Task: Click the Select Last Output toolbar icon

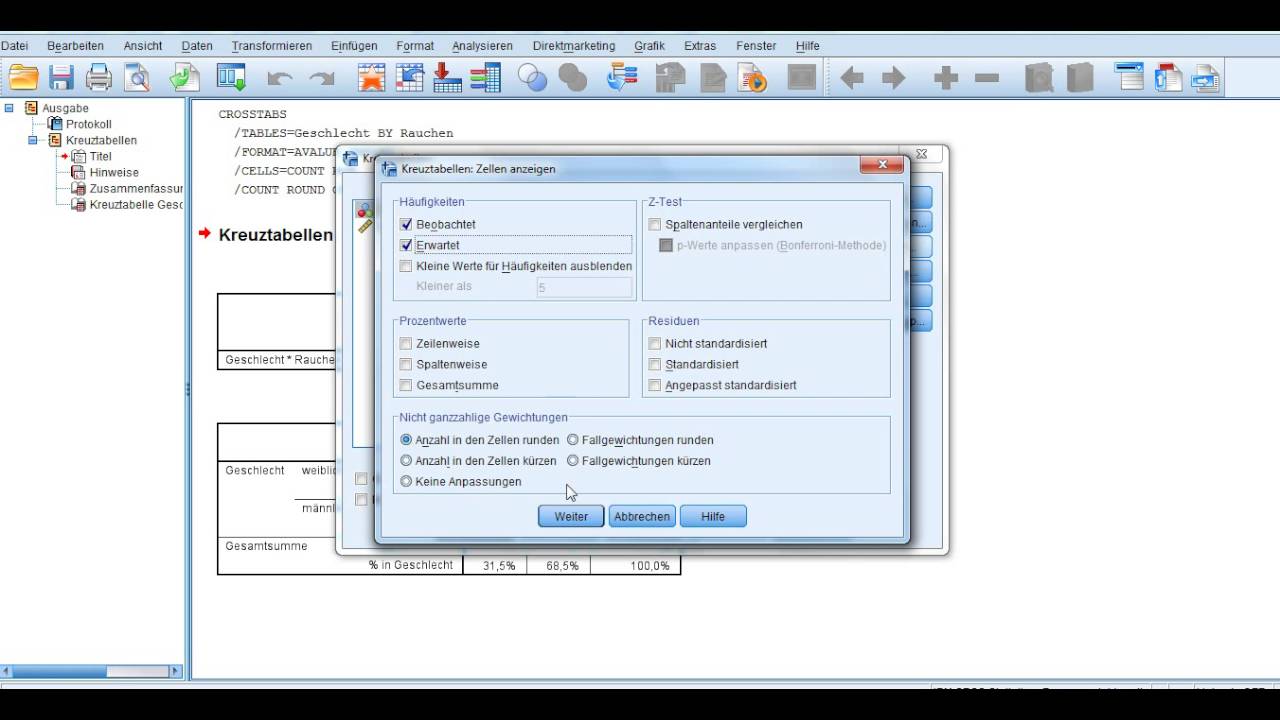Action: (622, 78)
